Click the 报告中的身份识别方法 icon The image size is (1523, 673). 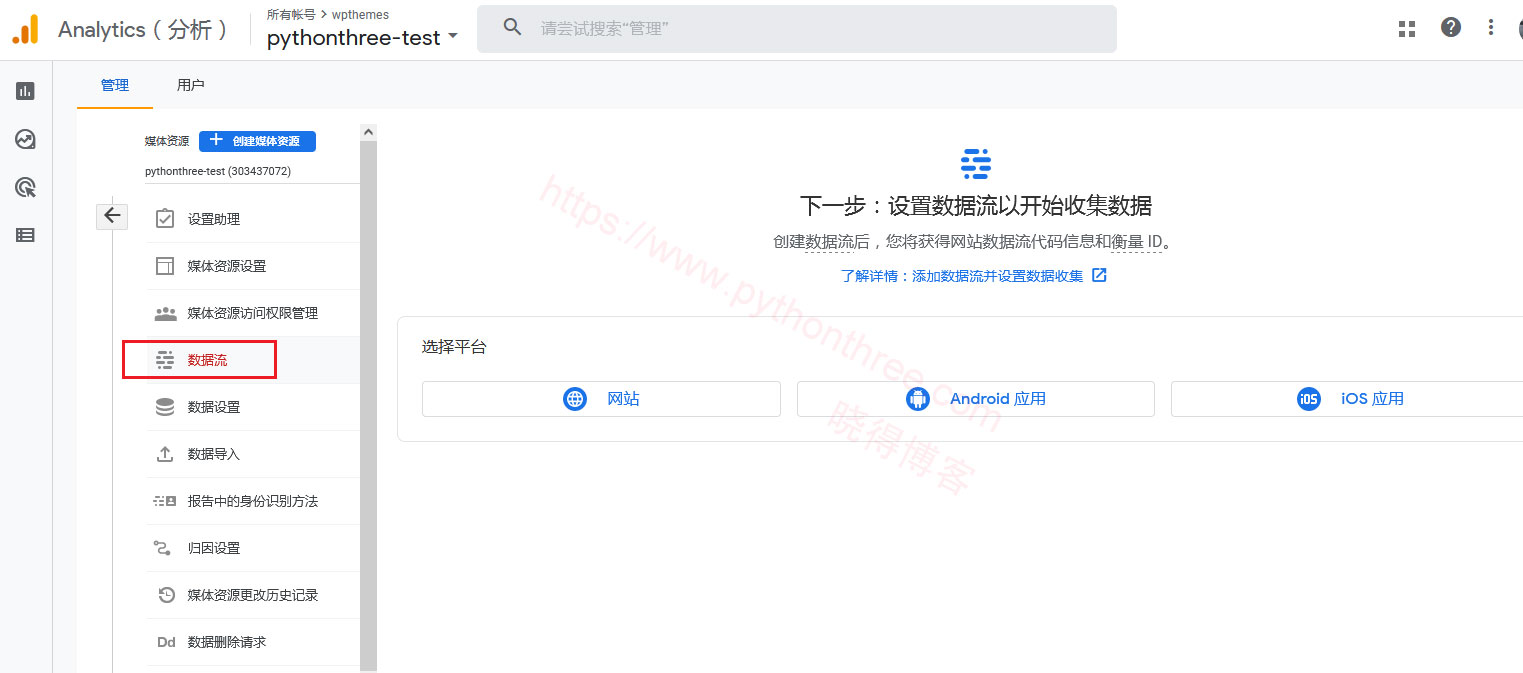coord(165,501)
